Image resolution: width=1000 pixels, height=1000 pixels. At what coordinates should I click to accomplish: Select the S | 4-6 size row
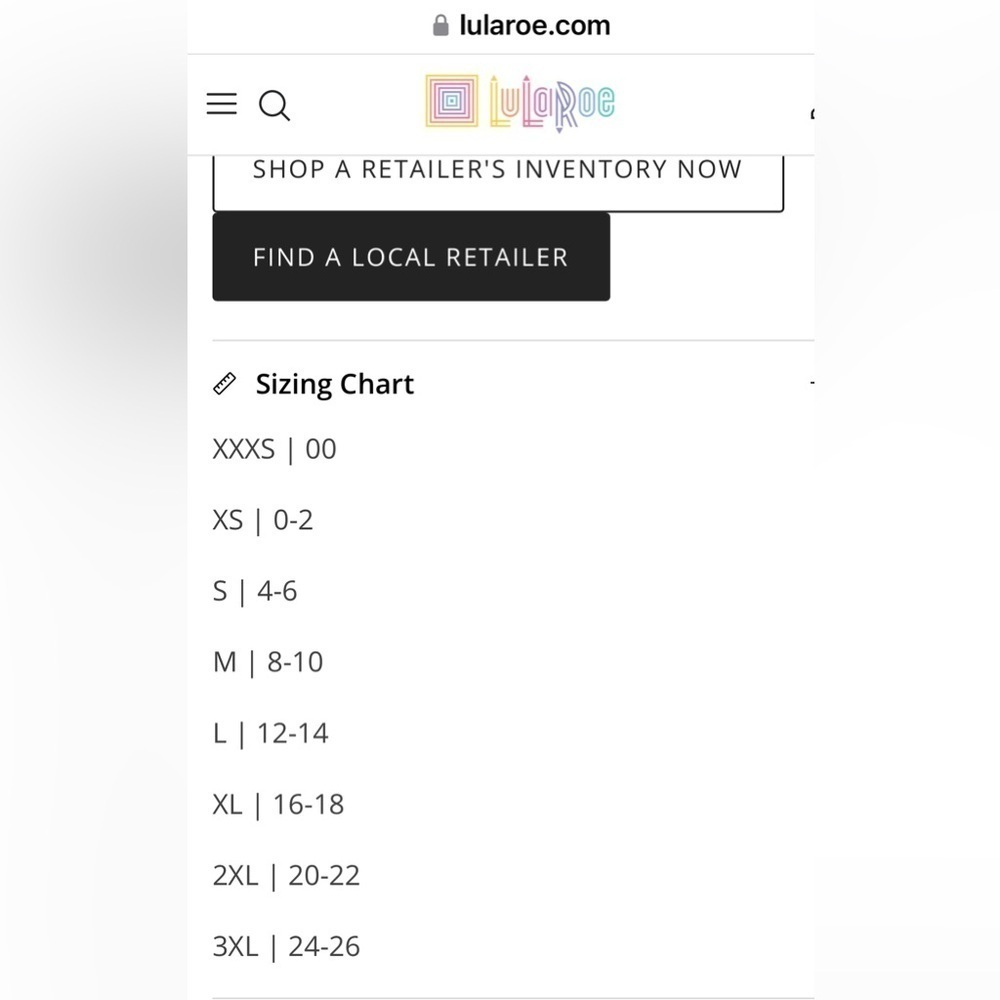pyautogui.click(x=254, y=591)
